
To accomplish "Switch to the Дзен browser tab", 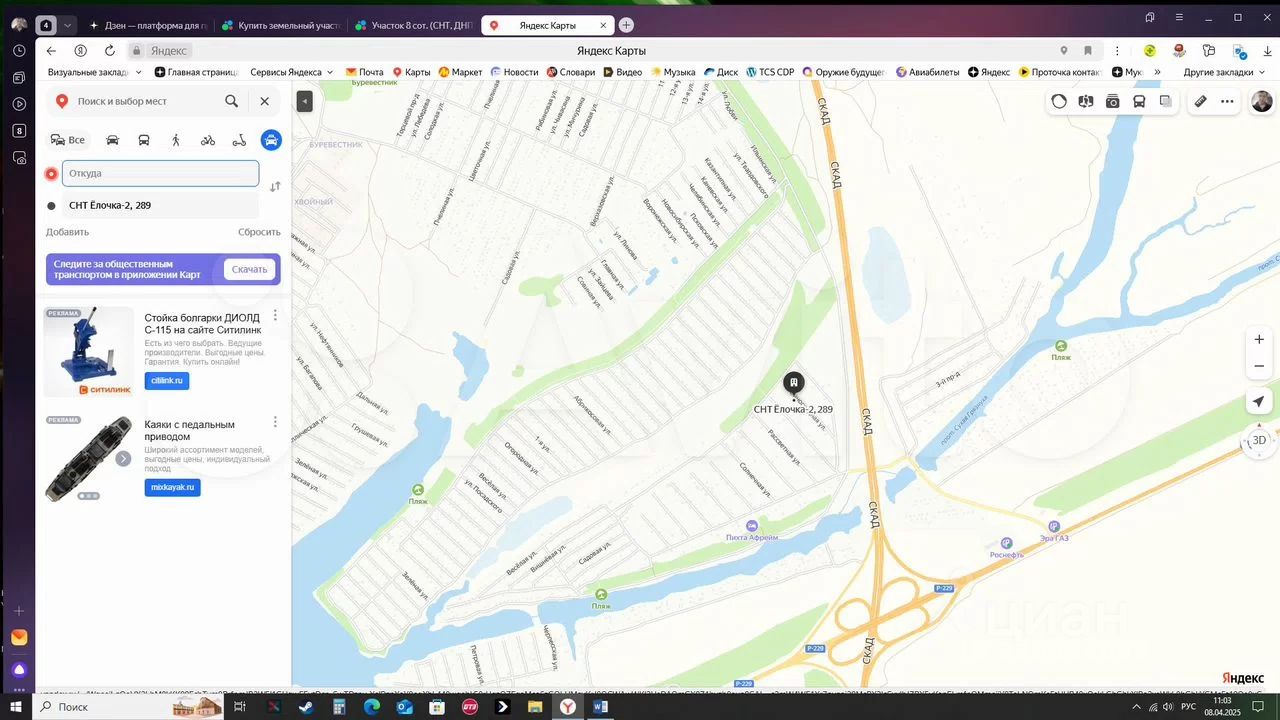I will (148, 25).
